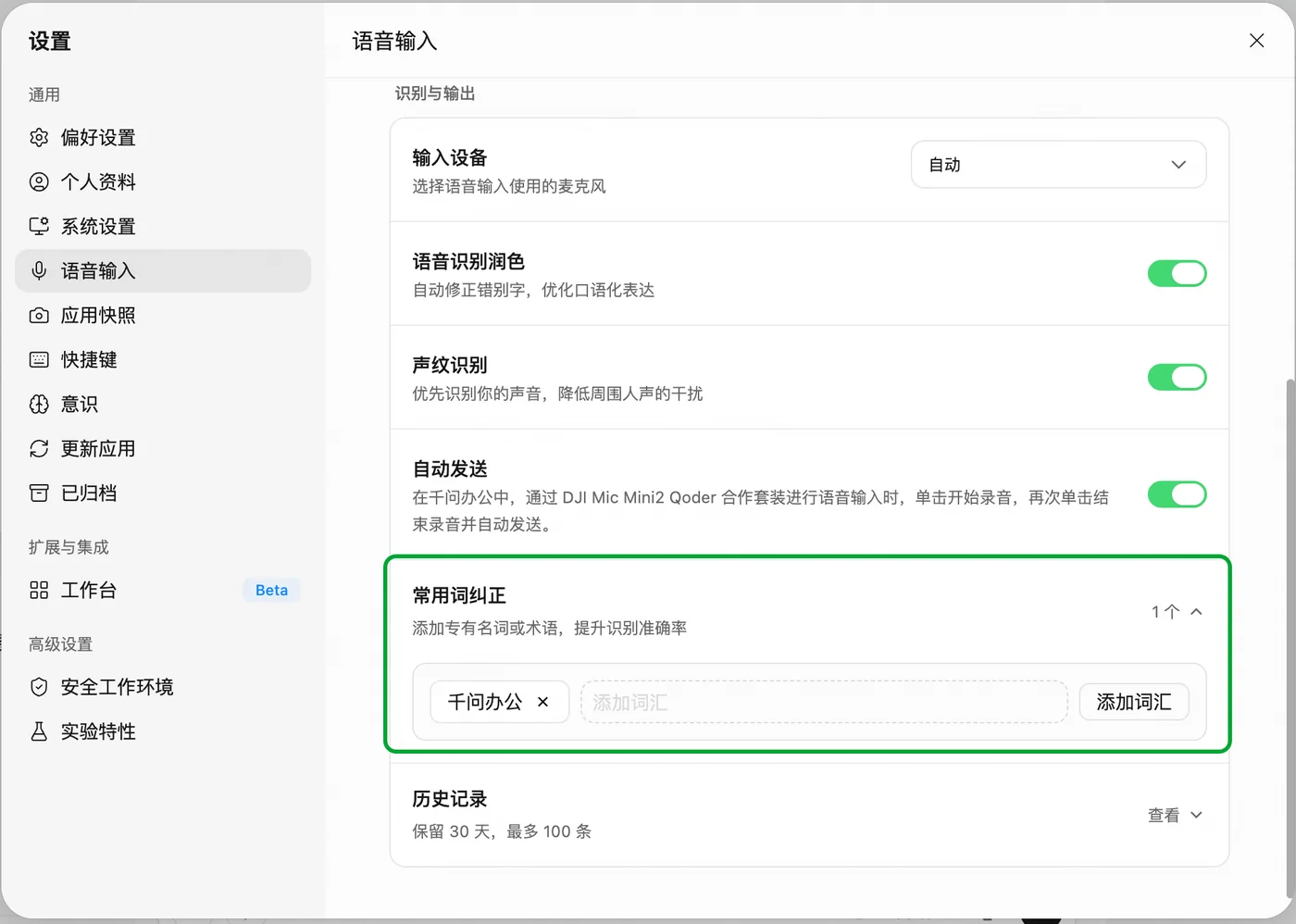Click the archive box icon beside 已归档
Viewport: 1296px width, 924px height.
(39, 493)
